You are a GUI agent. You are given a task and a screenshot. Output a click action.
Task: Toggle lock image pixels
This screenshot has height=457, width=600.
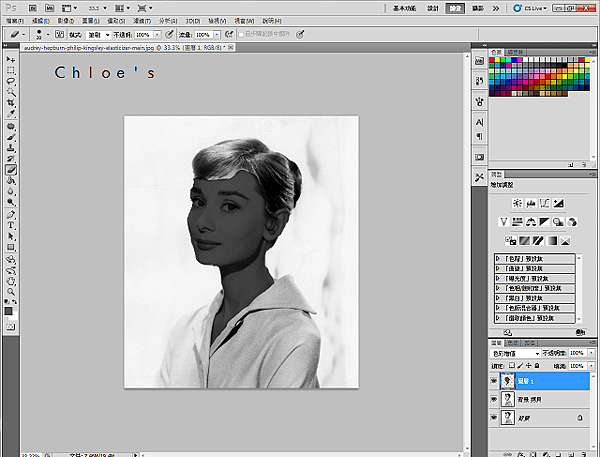(x=520, y=366)
